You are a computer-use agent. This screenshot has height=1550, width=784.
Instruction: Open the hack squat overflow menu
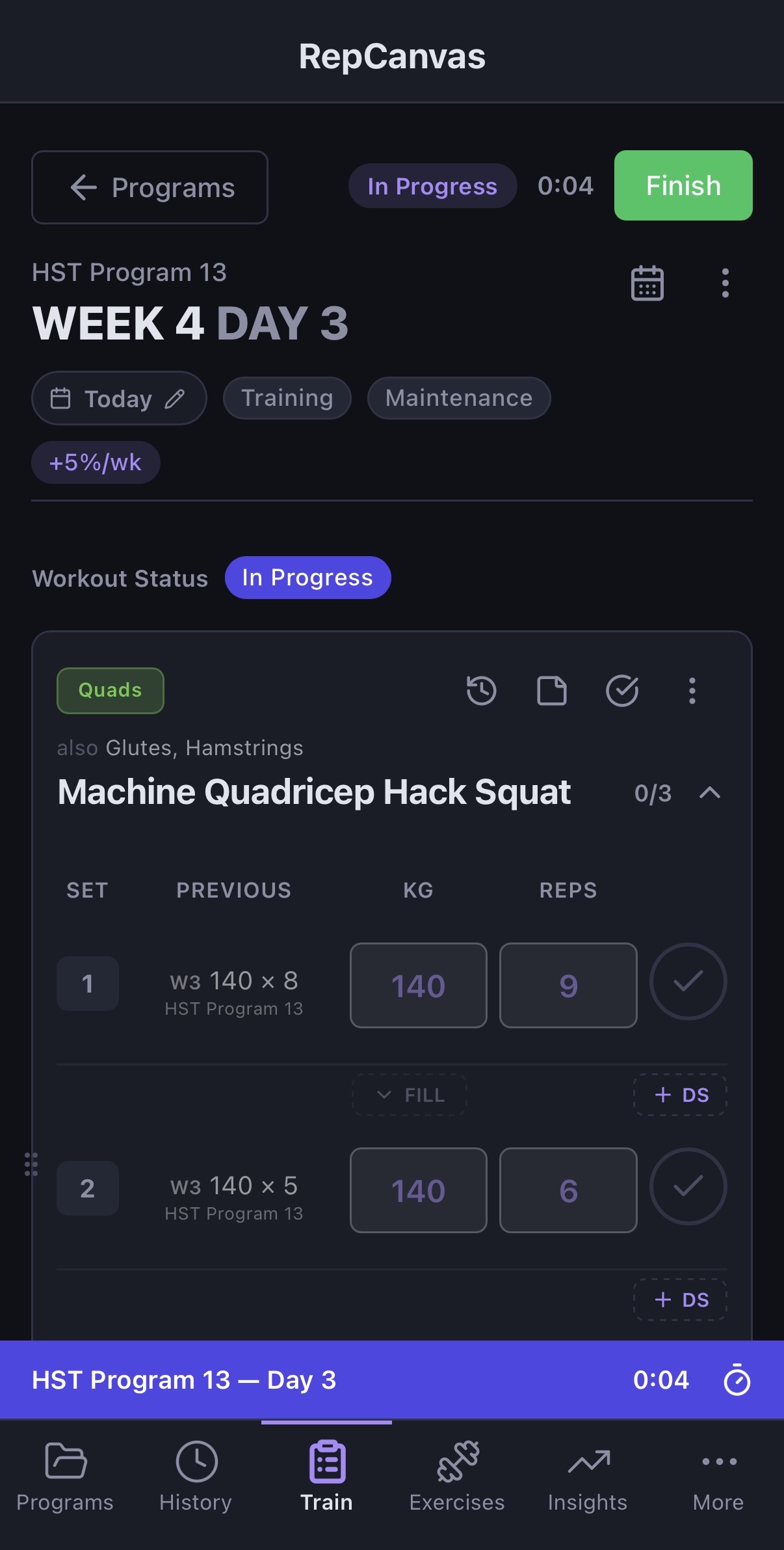click(692, 691)
